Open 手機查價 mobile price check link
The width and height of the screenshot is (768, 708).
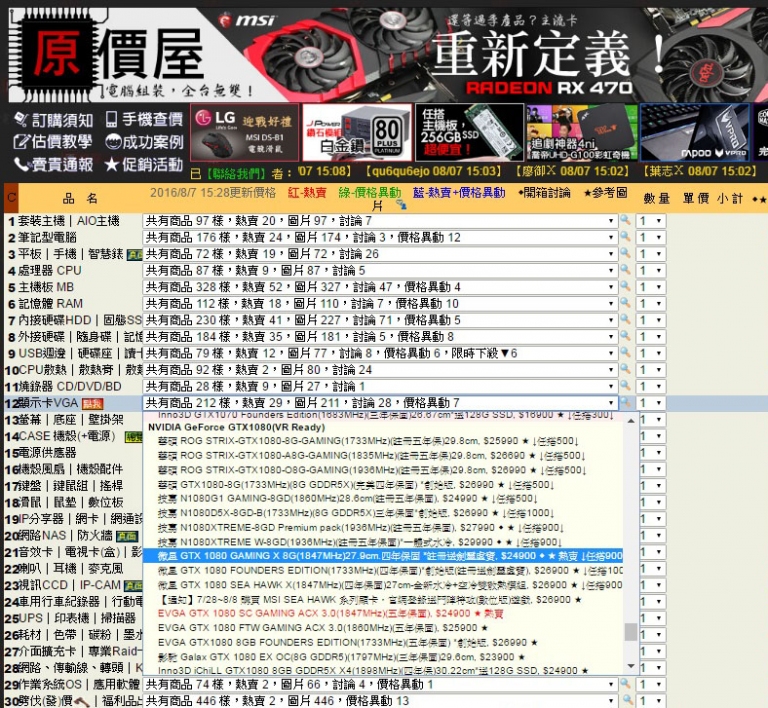click(x=144, y=119)
